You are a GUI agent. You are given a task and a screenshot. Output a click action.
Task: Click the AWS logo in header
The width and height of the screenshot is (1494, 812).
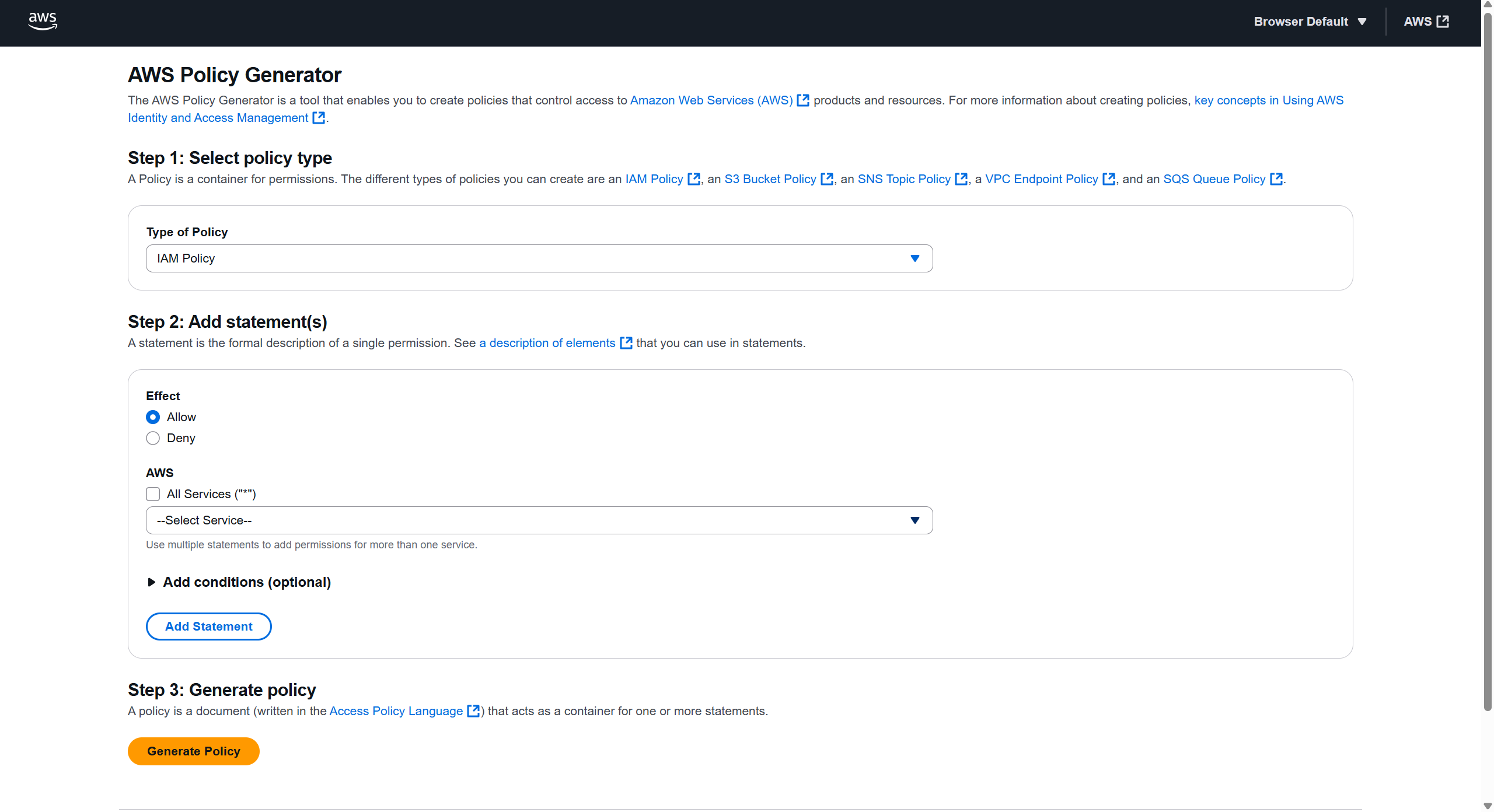(x=43, y=22)
